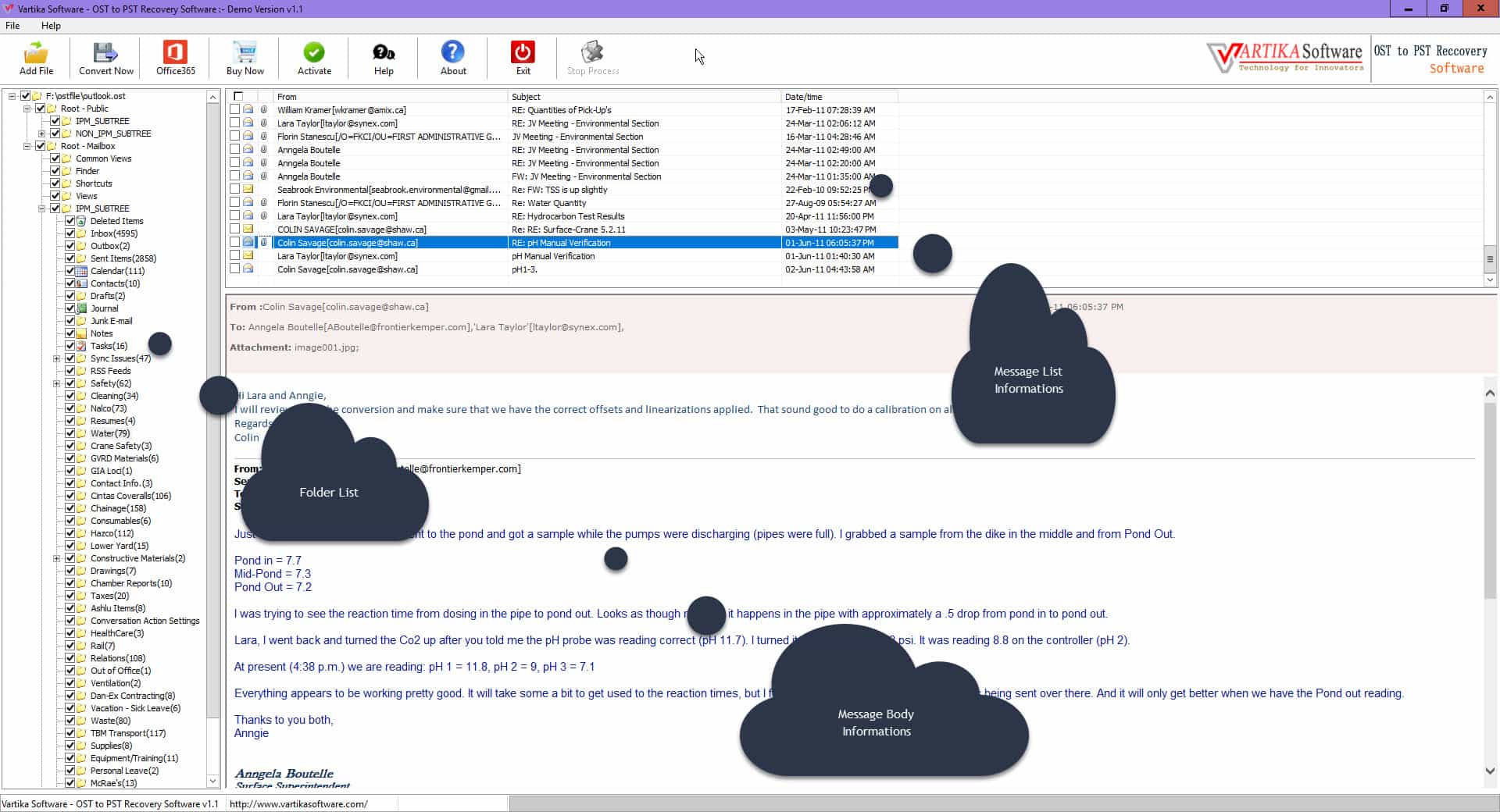Click the red Exit power icon
This screenshot has height=812, width=1500.
523,52
